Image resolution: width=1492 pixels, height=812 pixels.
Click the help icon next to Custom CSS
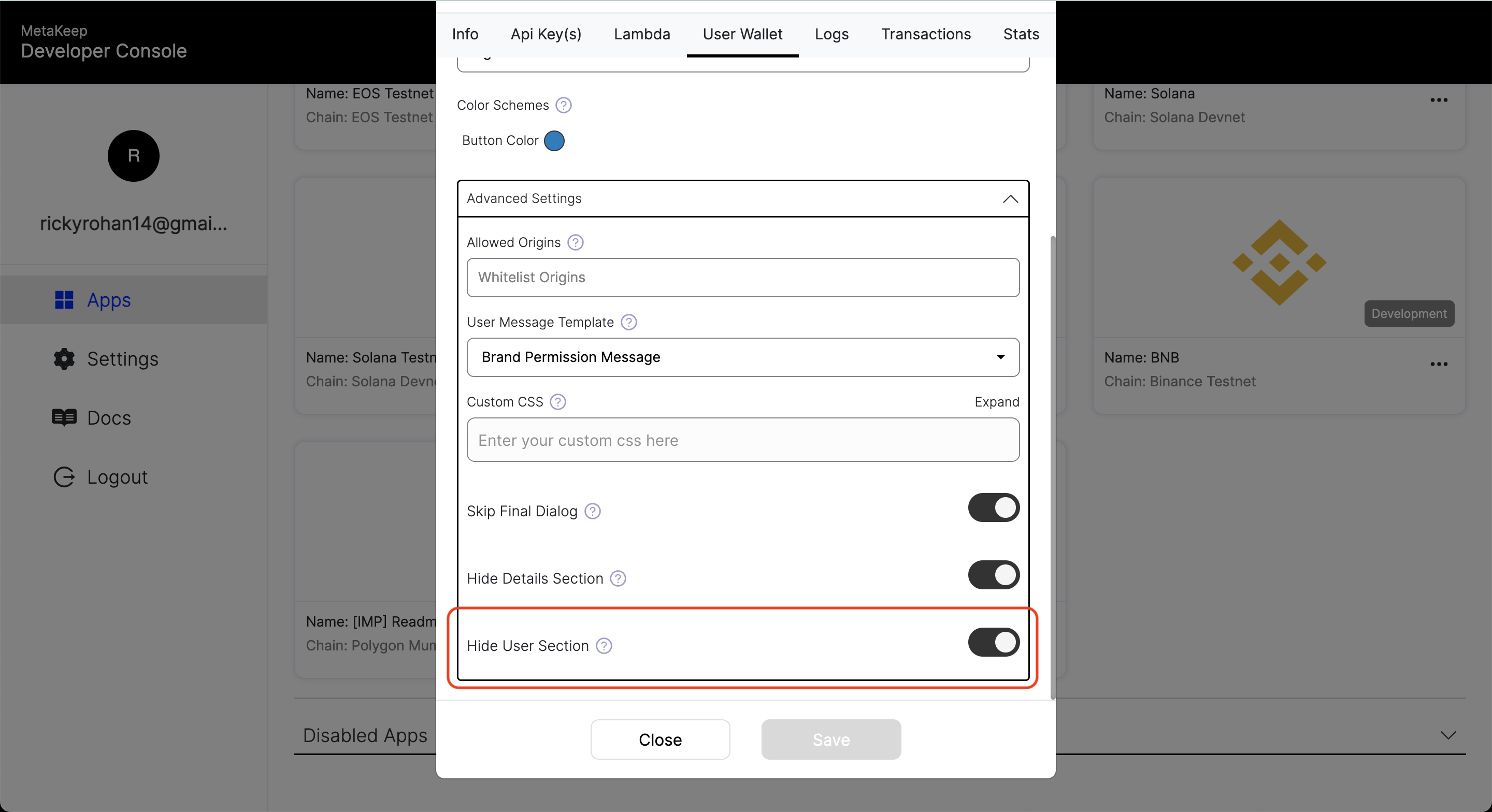coord(559,402)
